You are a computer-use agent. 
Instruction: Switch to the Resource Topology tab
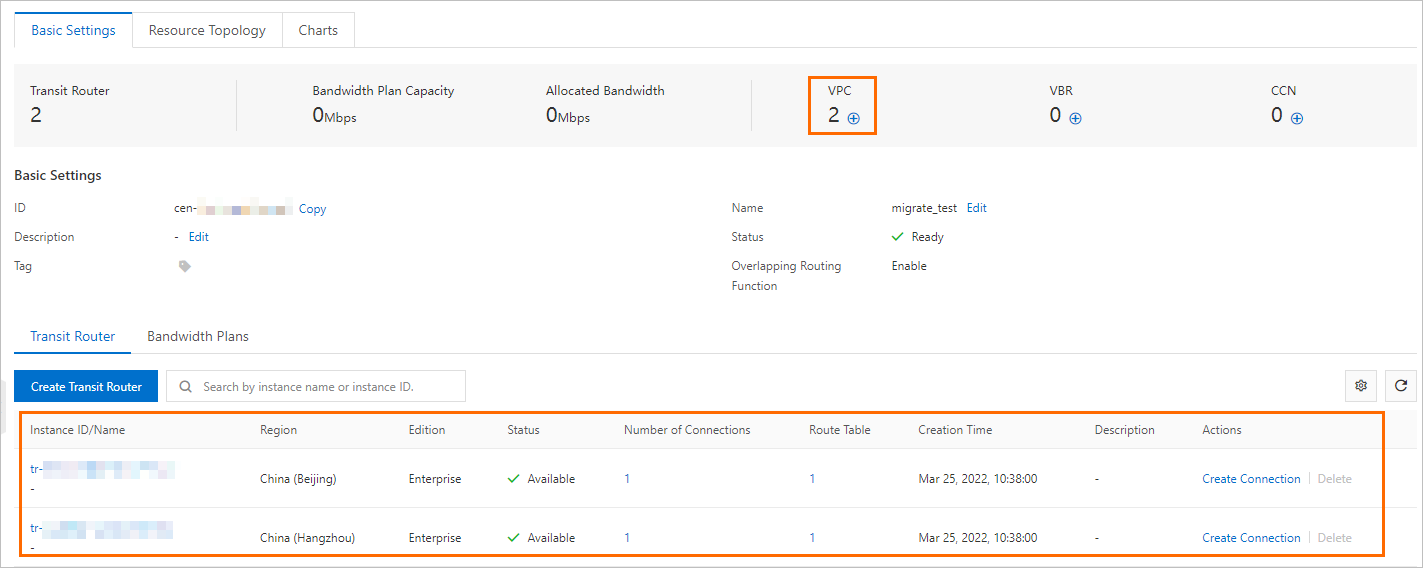207,30
